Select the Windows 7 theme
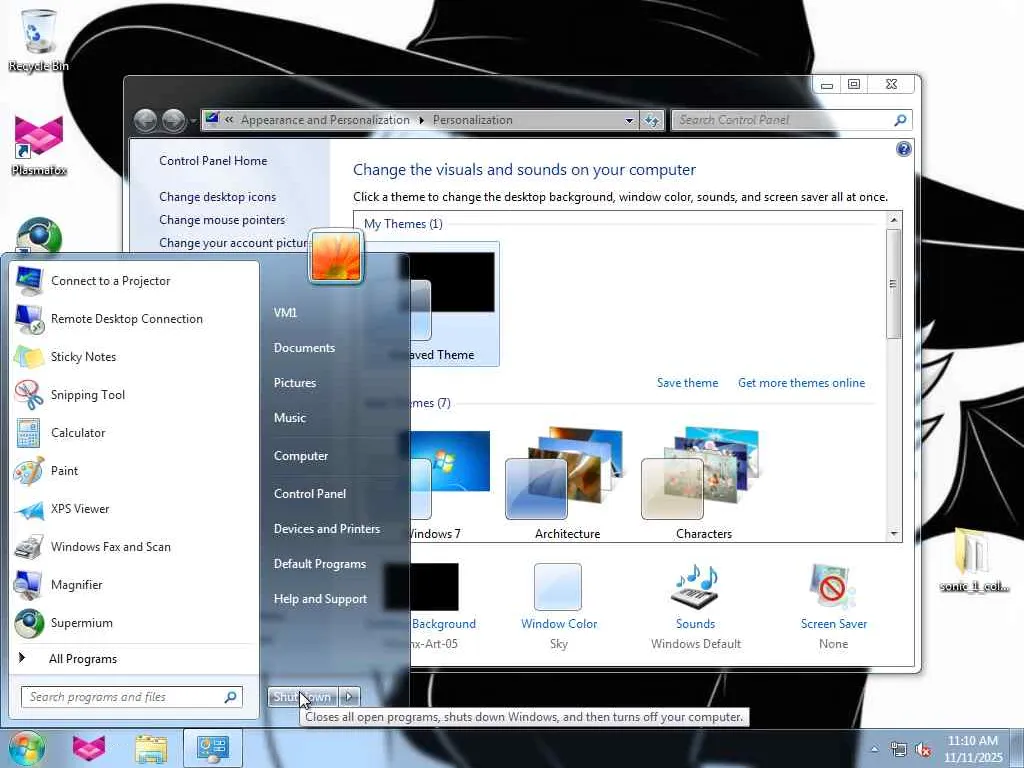Screen dimensions: 1024x768 pyautogui.click(x=451, y=483)
